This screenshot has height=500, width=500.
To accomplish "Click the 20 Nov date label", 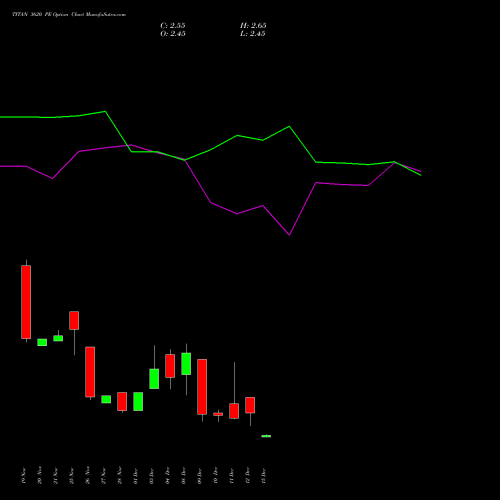I will pos(40,475).
